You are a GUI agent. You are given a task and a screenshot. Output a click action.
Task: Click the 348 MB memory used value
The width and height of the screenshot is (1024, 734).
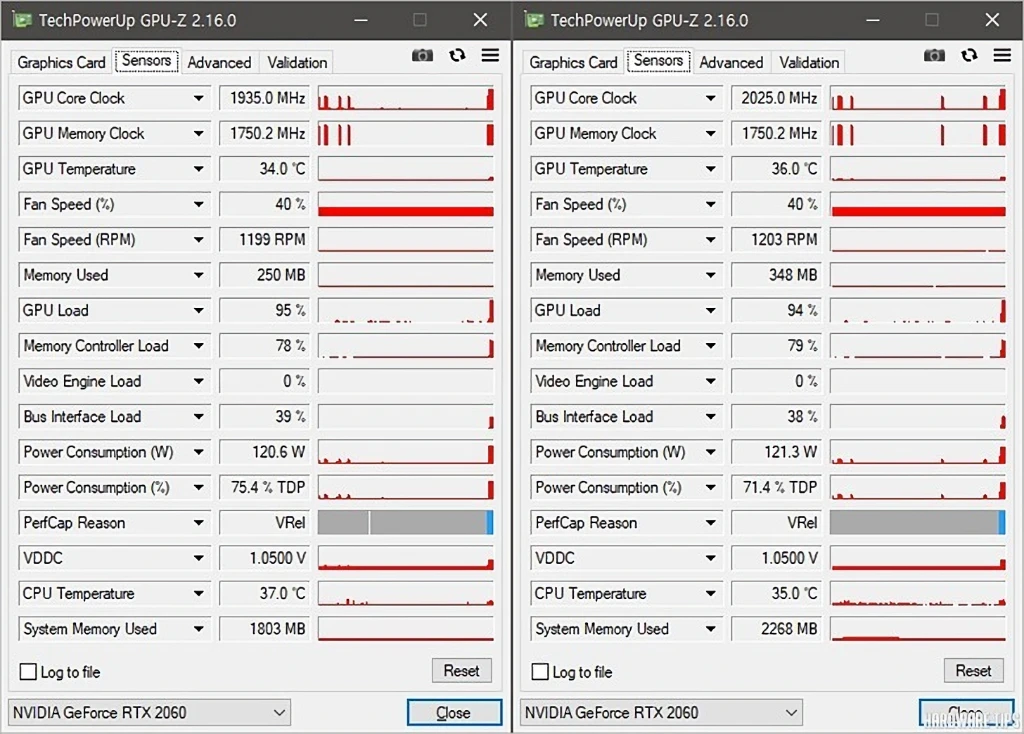[x=776, y=275]
